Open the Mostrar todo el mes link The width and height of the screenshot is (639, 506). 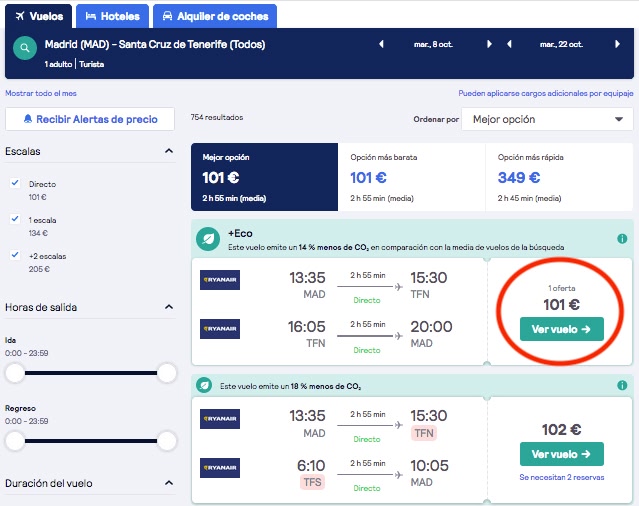(x=41, y=93)
